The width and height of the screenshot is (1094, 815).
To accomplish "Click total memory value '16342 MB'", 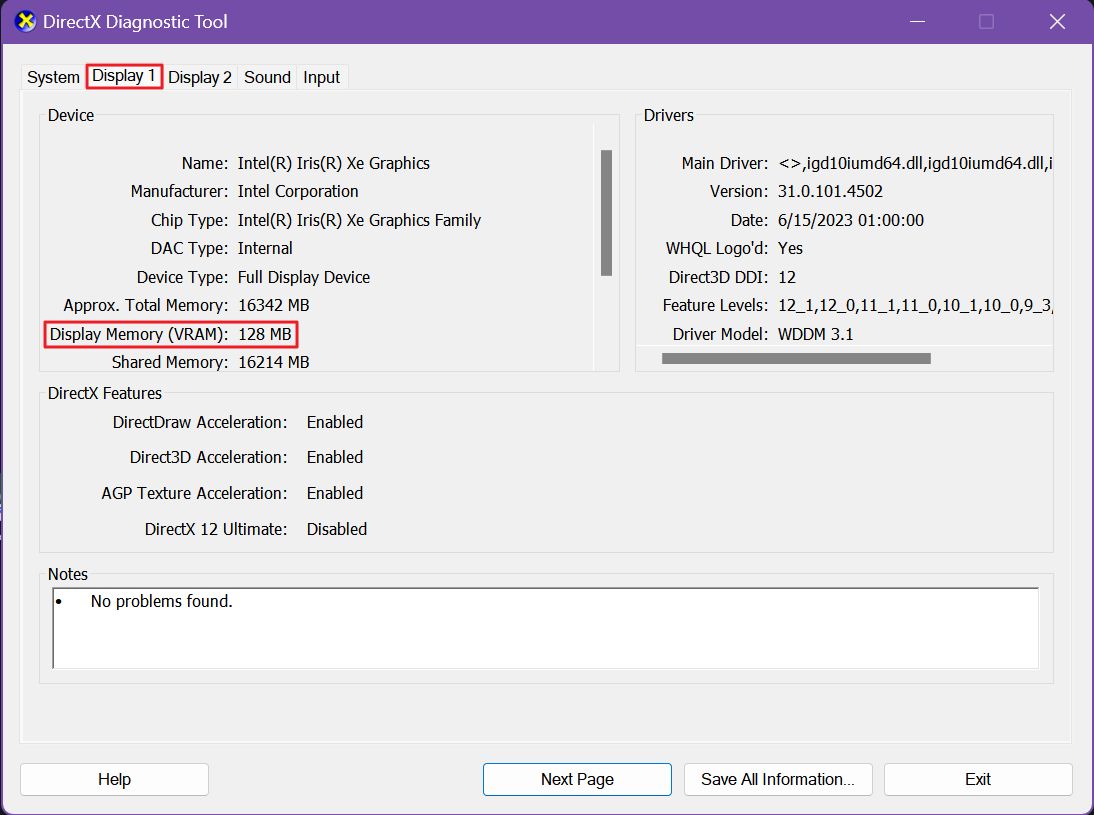I will point(274,306).
